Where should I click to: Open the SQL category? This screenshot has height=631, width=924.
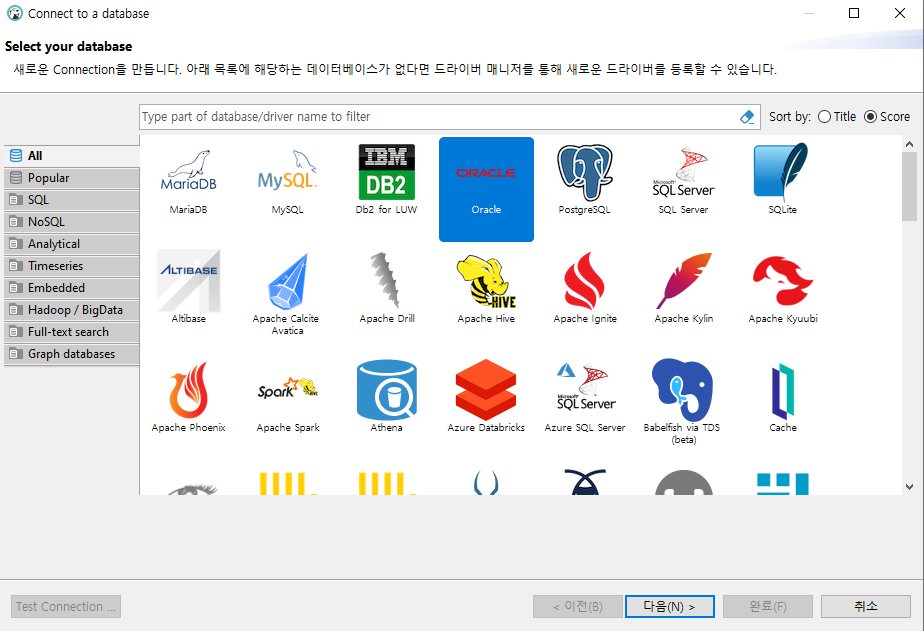click(x=72, y=200)
